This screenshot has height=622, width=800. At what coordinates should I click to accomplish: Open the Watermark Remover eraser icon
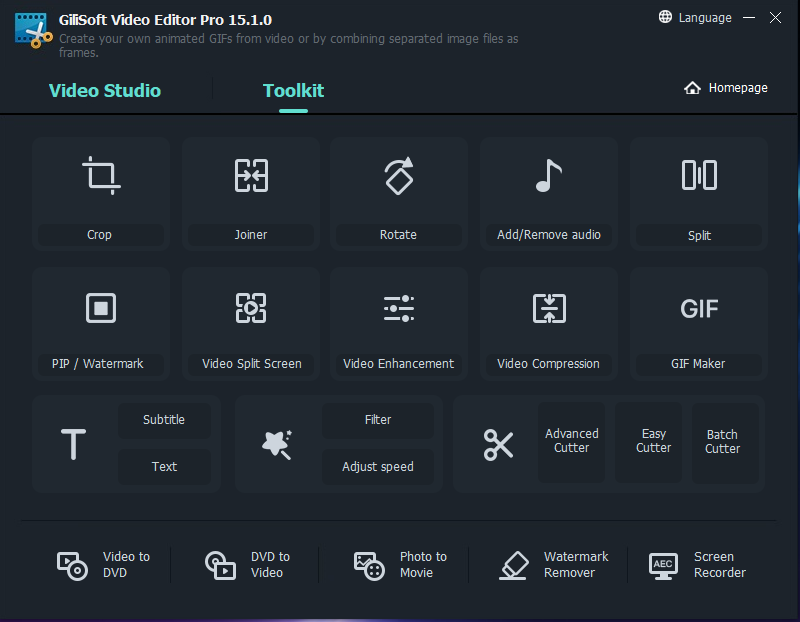pyautogui.click(x=513, y=565)
